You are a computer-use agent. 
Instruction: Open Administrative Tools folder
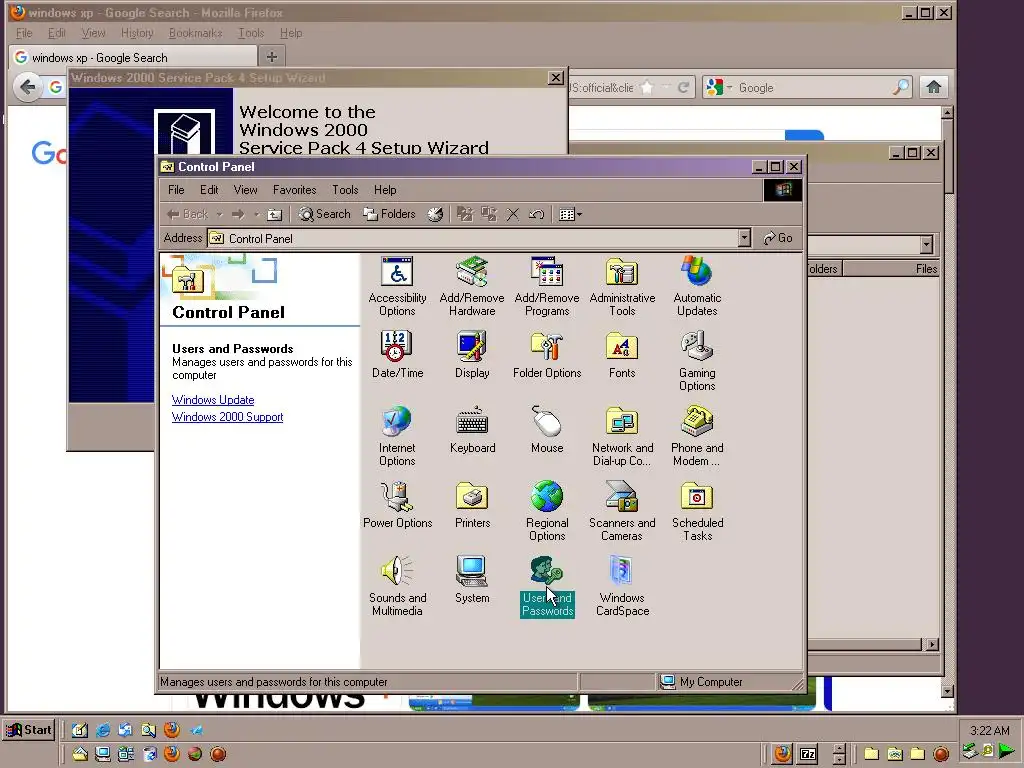pos(622,286)
